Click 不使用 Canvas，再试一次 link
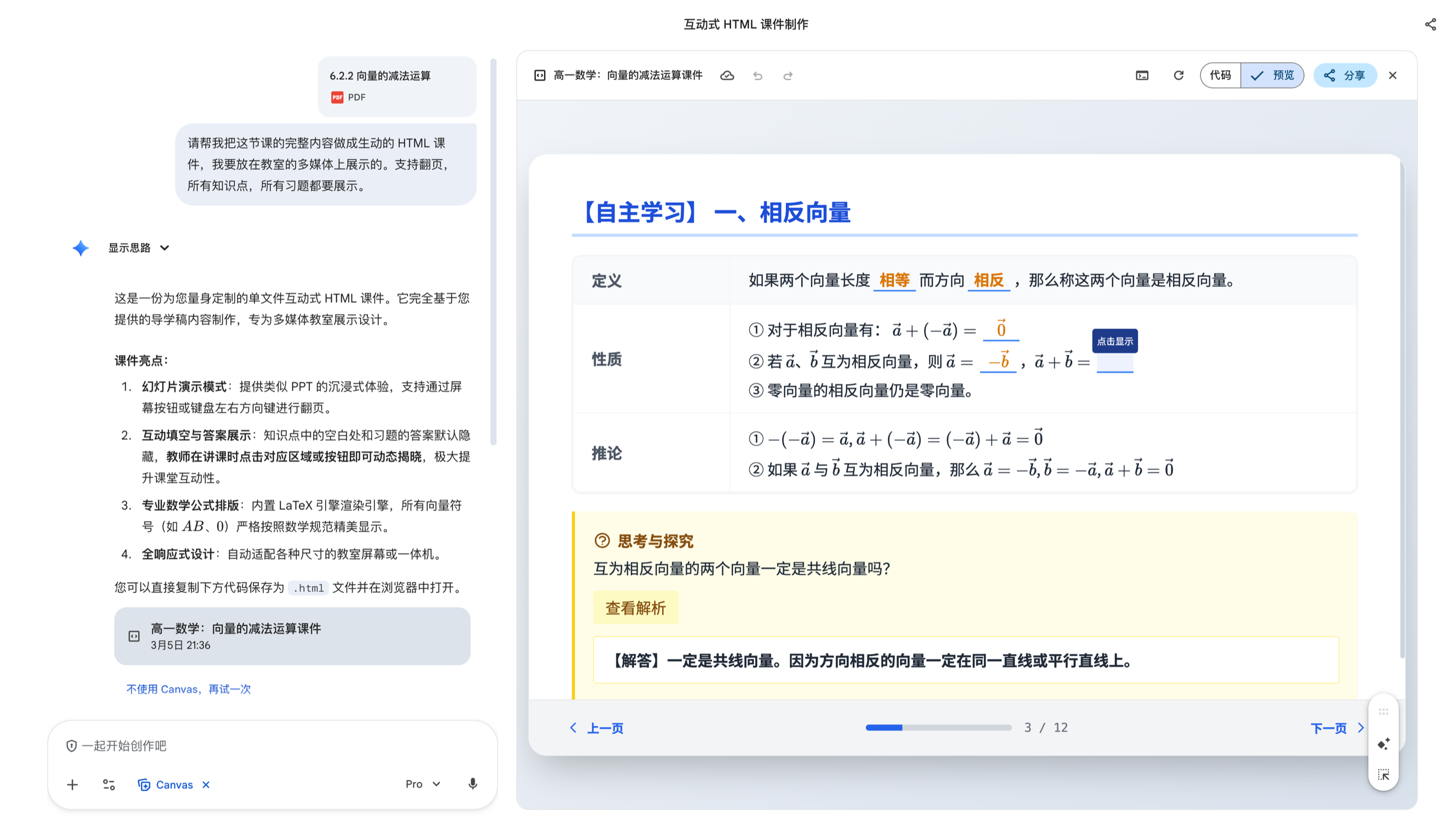Viewport: 1456px width, 822px height. [188, 689]
